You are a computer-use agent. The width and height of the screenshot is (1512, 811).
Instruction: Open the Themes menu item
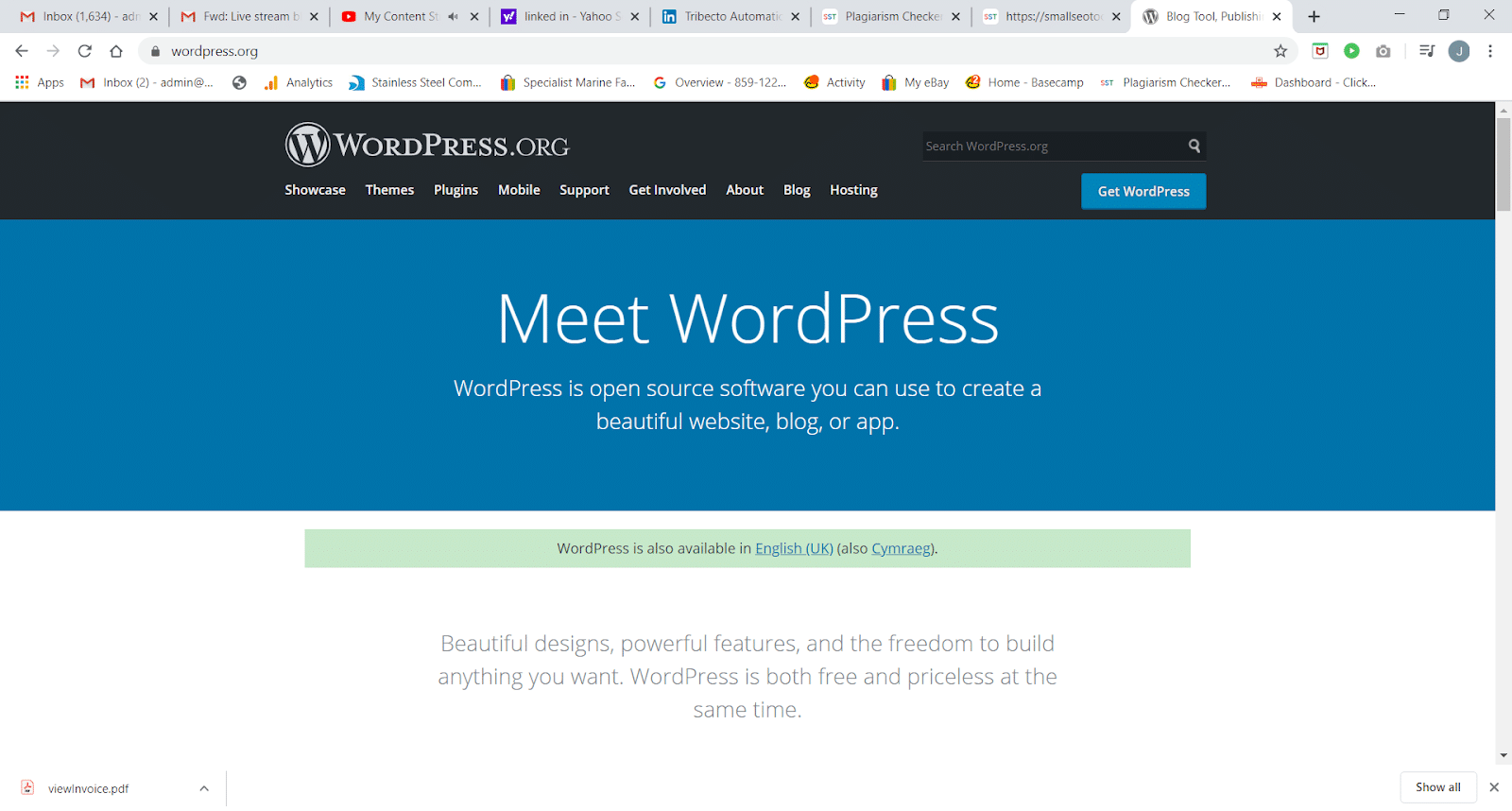(389, 190)
